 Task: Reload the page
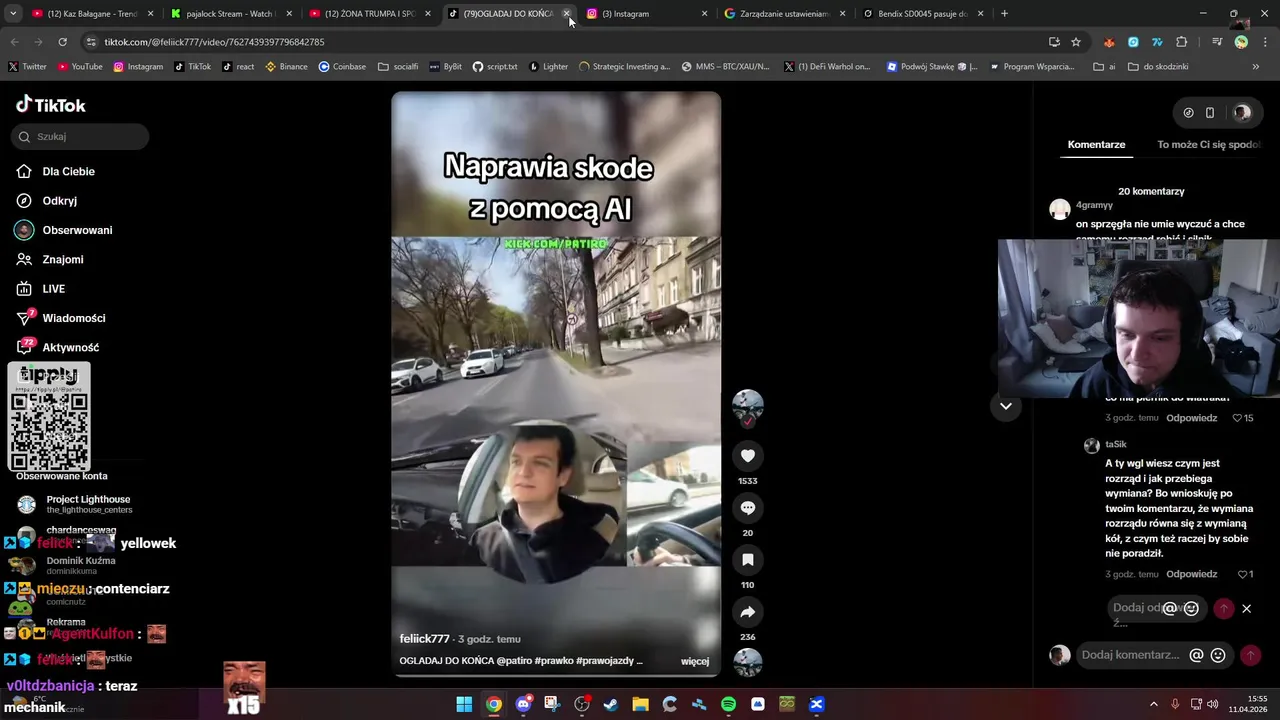(62, 42)
